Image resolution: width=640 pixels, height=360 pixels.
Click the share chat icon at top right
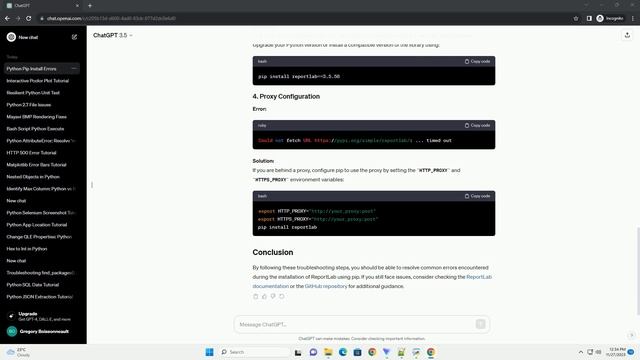(627, 36)
